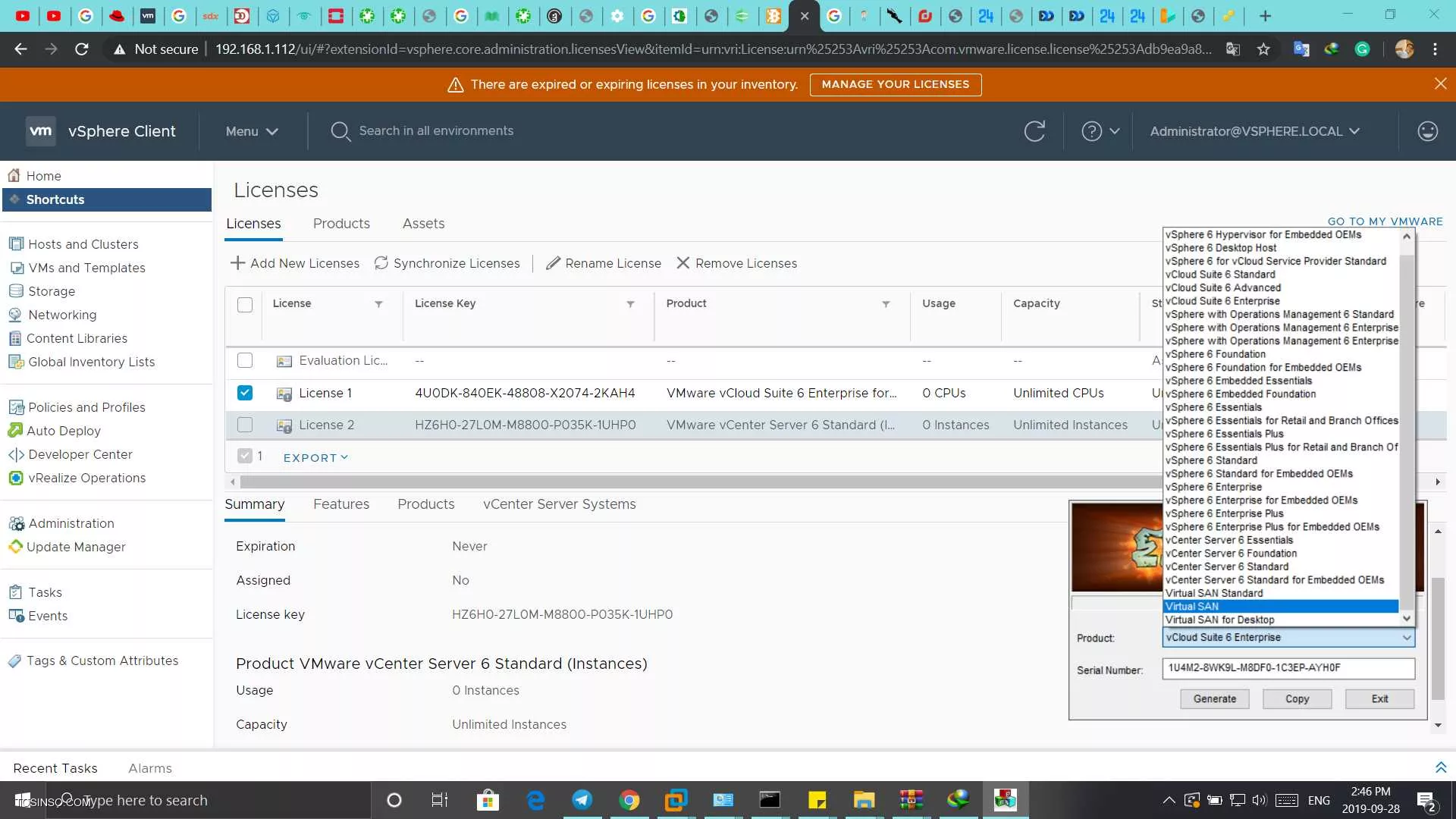
Task: Switch to the Assets tab
Action: 423,224
